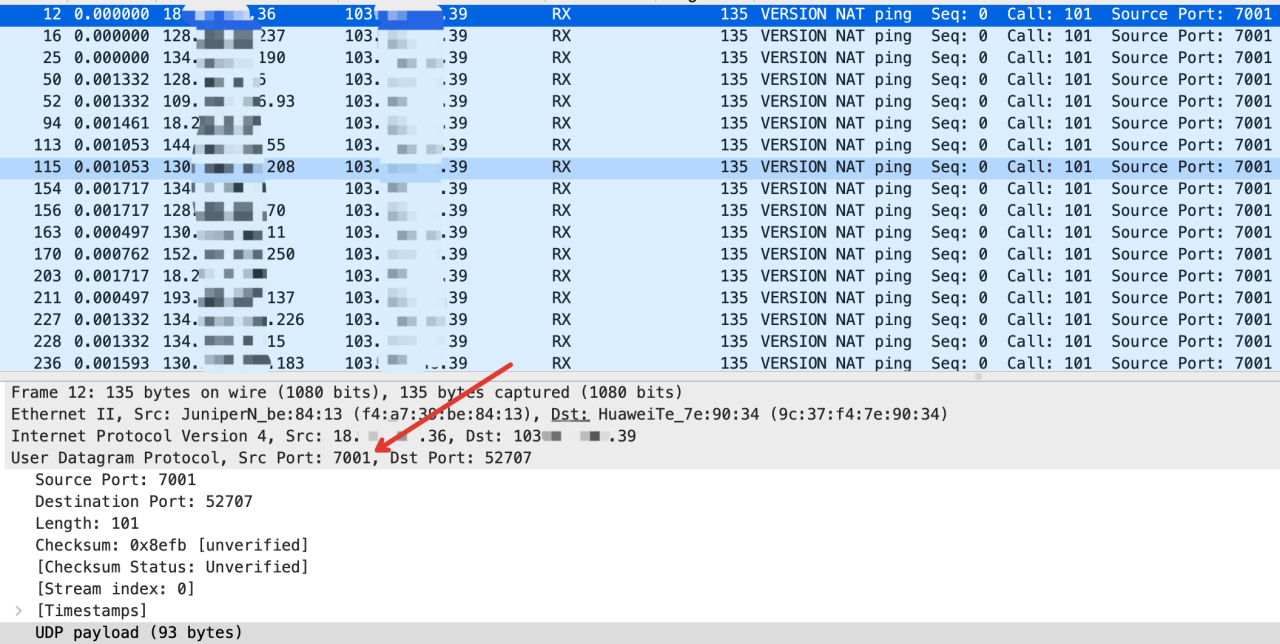This screenshot has width=1280, height=644.
Task: Select the Destination Port: 52707 field
Action: point(143,502)
